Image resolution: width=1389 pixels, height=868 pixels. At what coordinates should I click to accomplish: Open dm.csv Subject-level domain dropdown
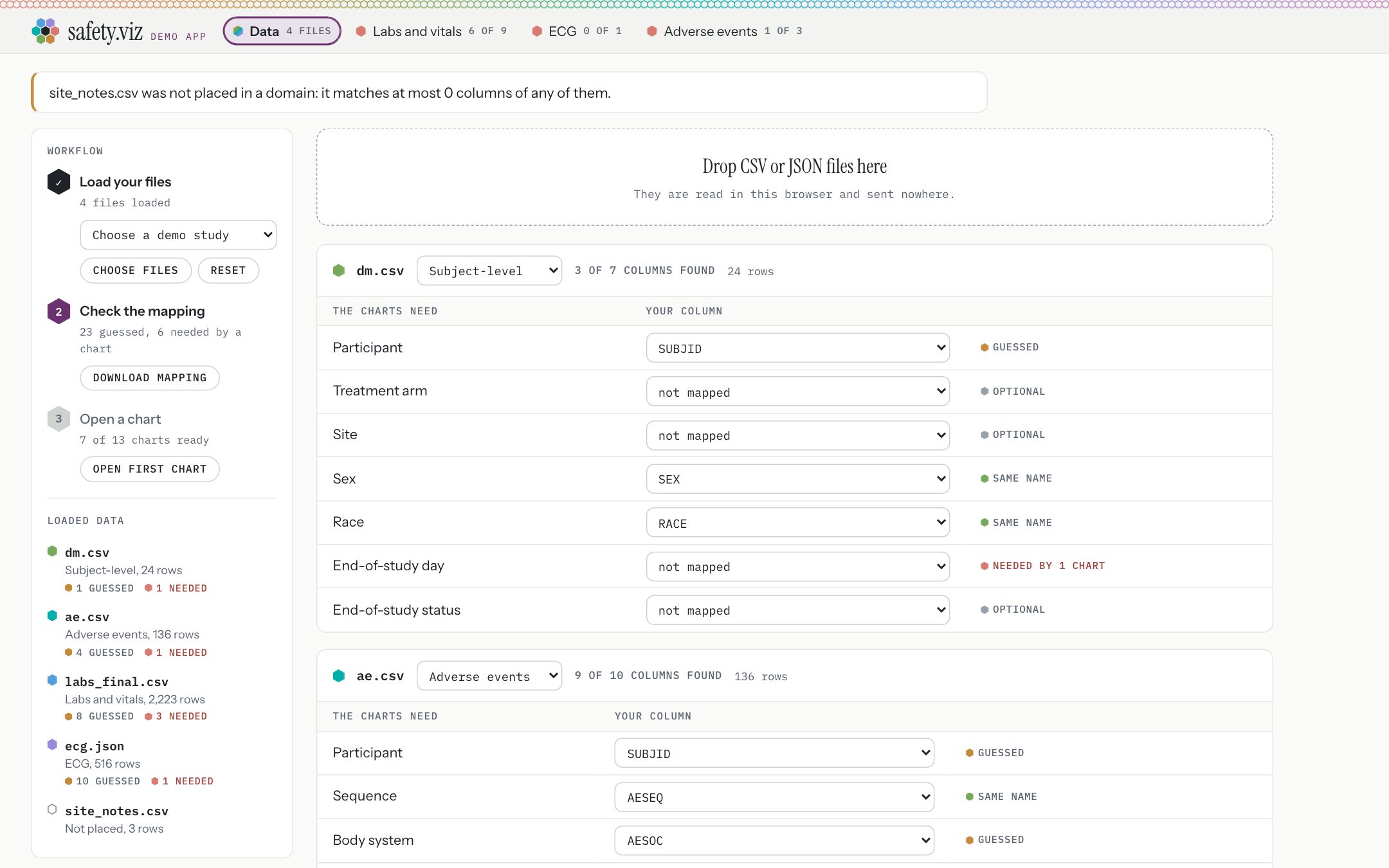tap(489, 271)
